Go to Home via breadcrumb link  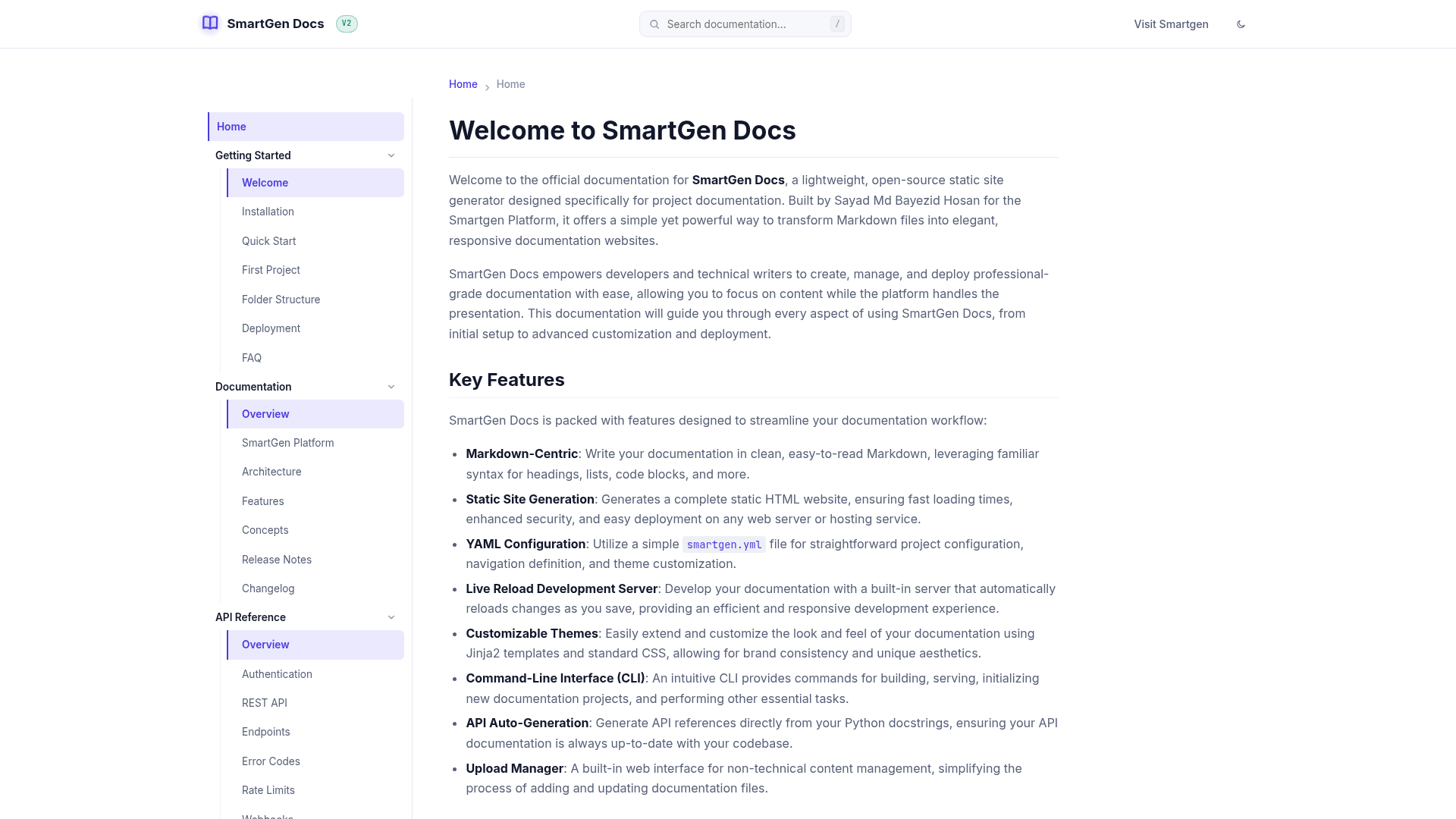[x=463, y=84]
